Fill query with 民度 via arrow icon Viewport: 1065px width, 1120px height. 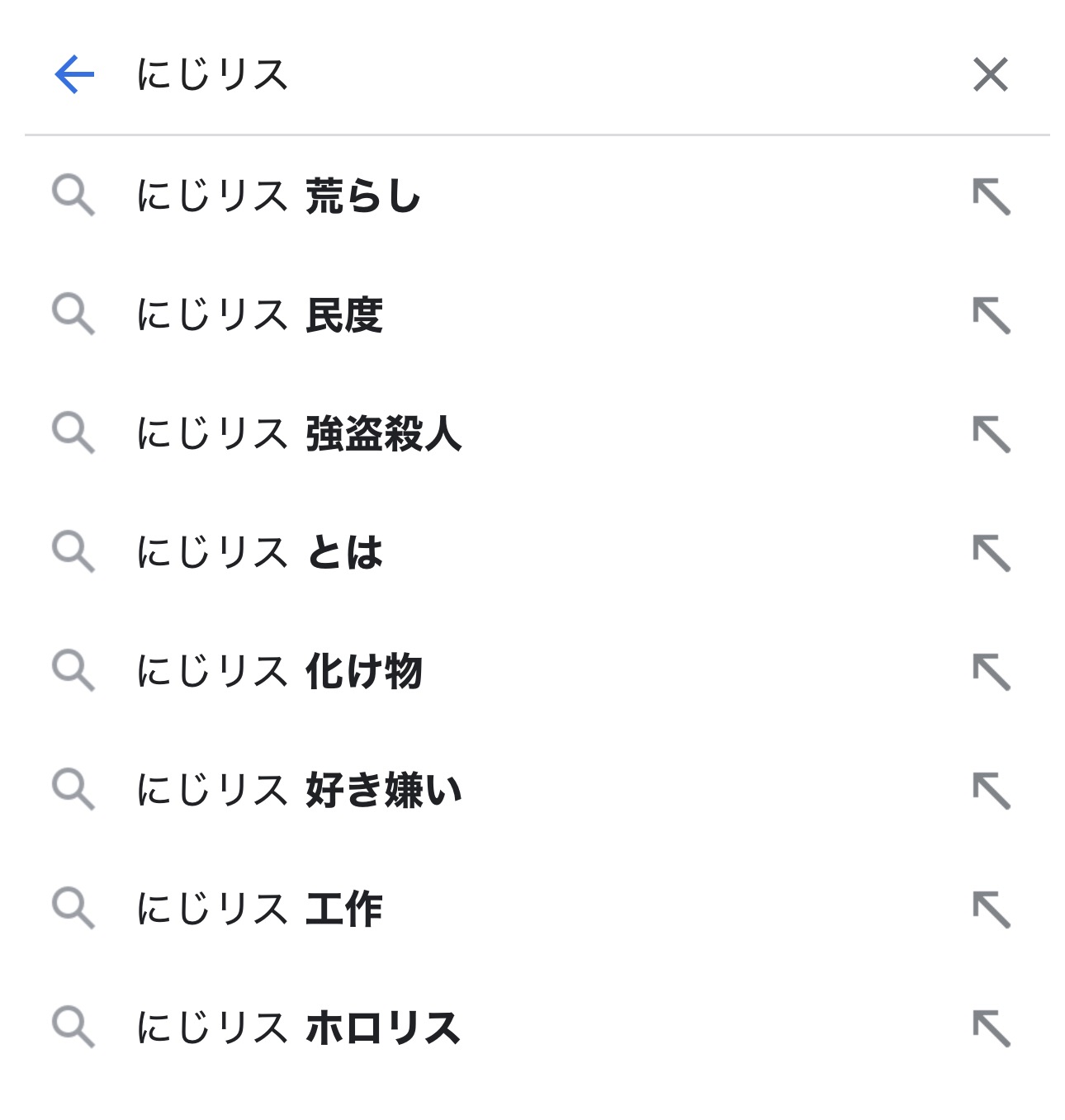pos(991,315)
